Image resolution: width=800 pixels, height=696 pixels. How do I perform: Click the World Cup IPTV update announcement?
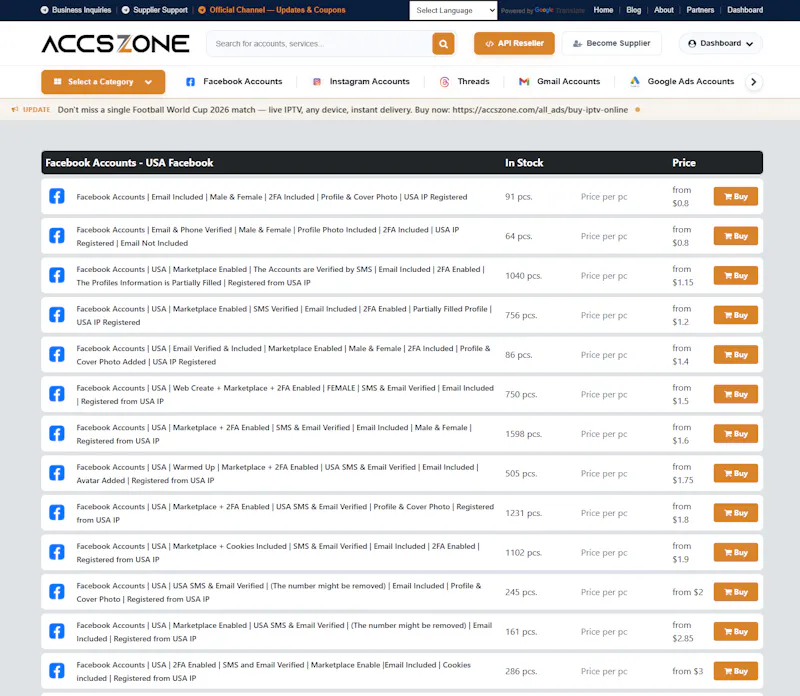click(342, 110)
